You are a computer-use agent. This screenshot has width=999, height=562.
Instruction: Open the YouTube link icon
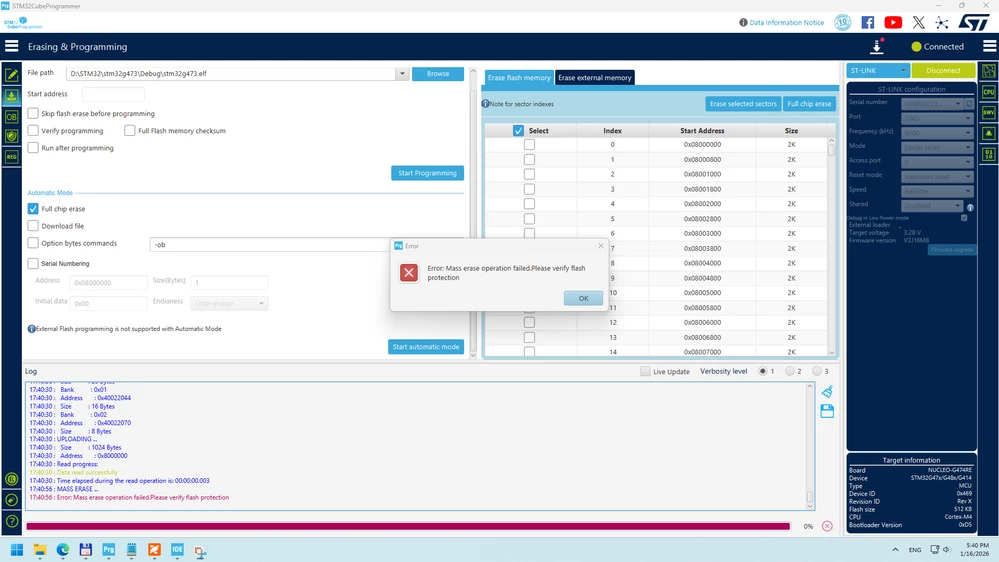point(893,22)
